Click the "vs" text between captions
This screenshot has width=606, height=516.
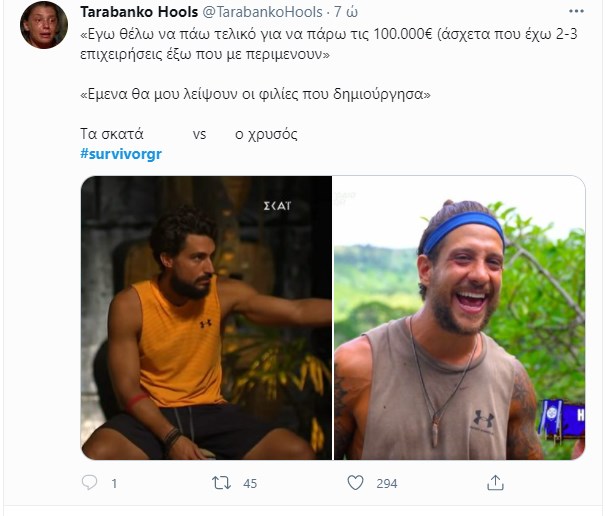(x=198, y=133)
